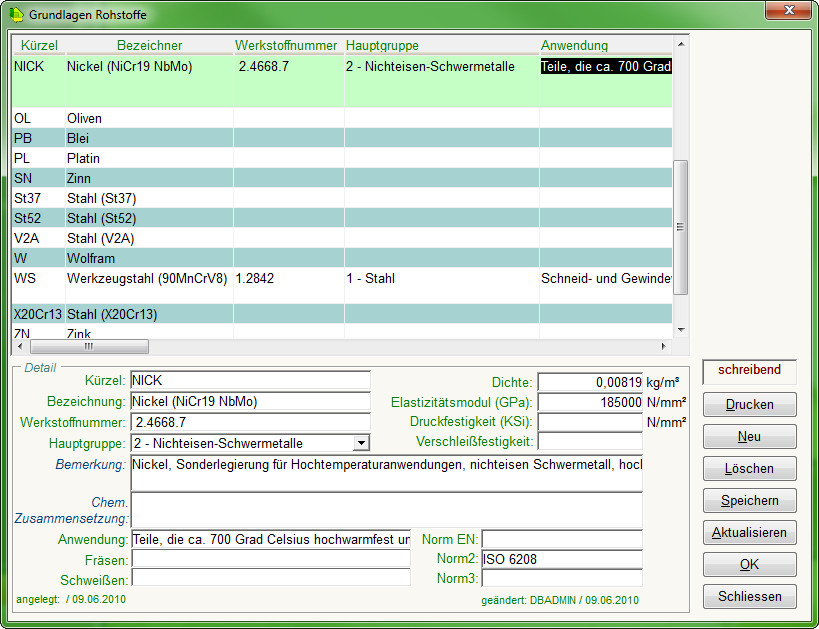Confirm with the OK button

[750, 565]
